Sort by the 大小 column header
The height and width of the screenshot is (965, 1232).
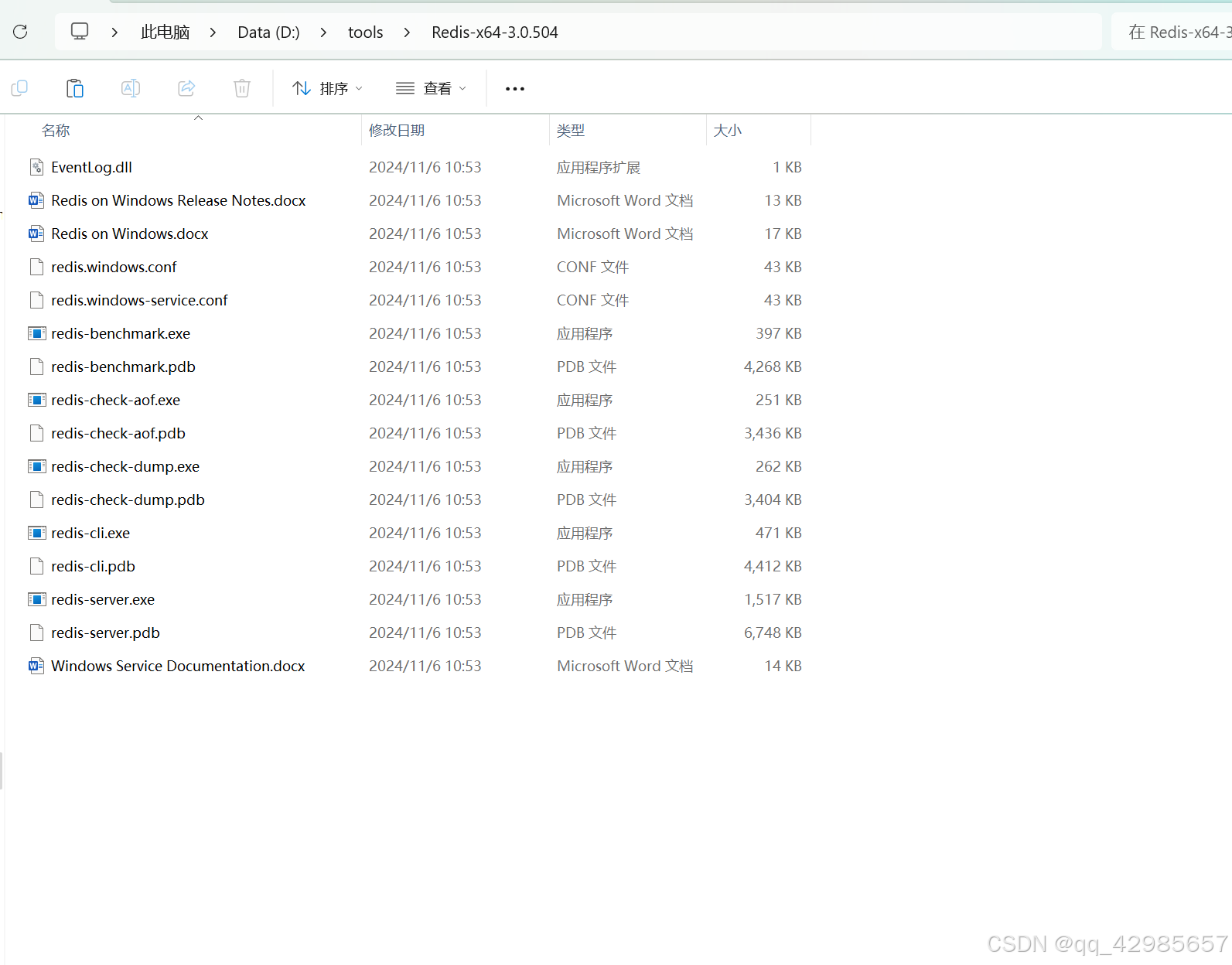728,131
